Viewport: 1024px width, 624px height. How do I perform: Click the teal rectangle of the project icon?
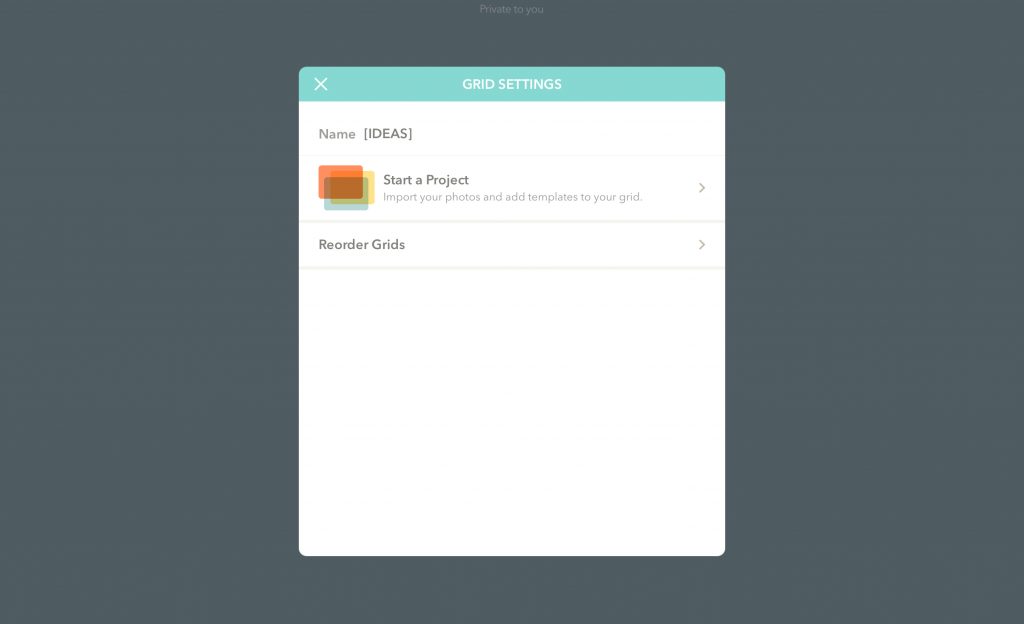(x=346, y=194)
